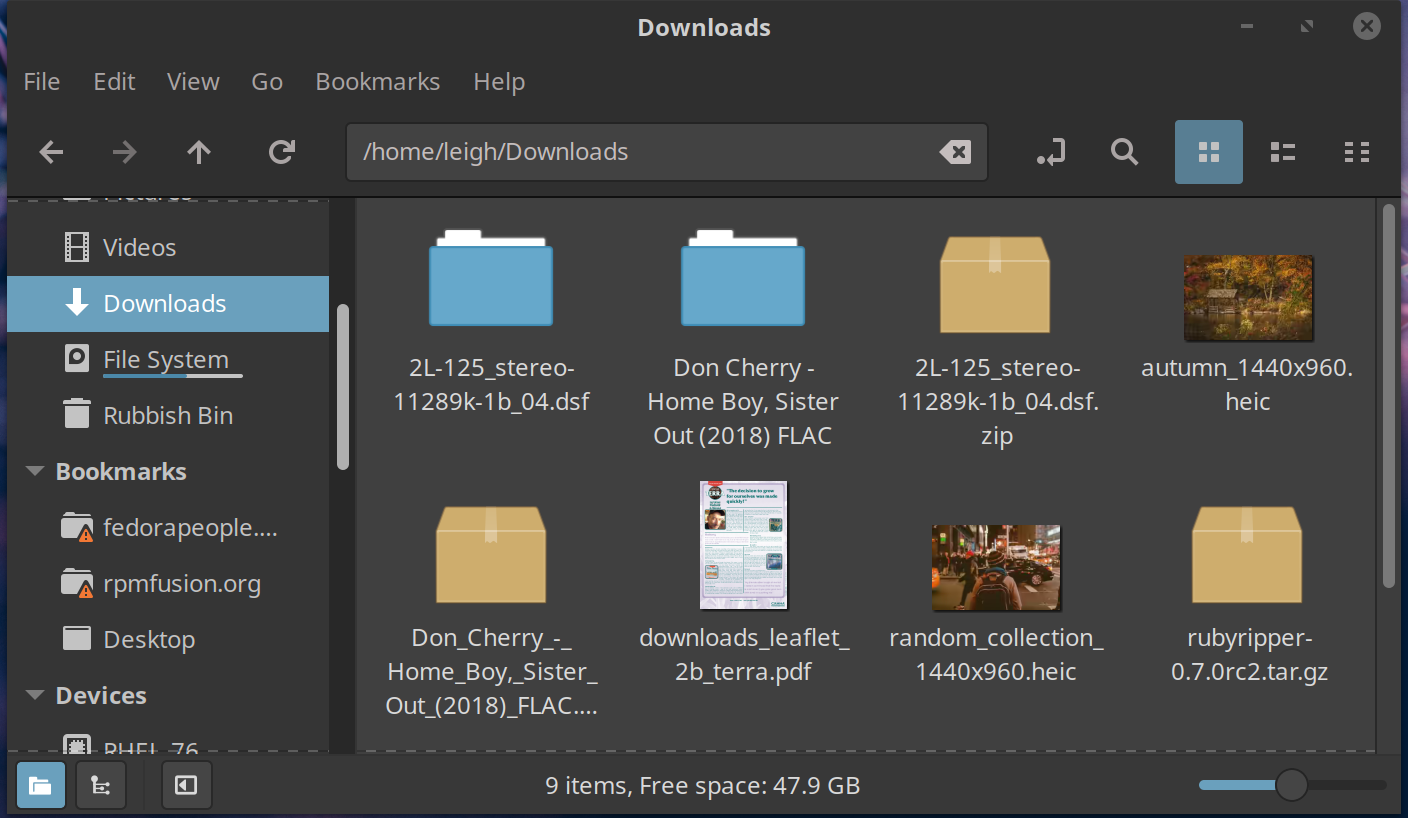
Task: Switch to compact view
Action: point(1357,152)
